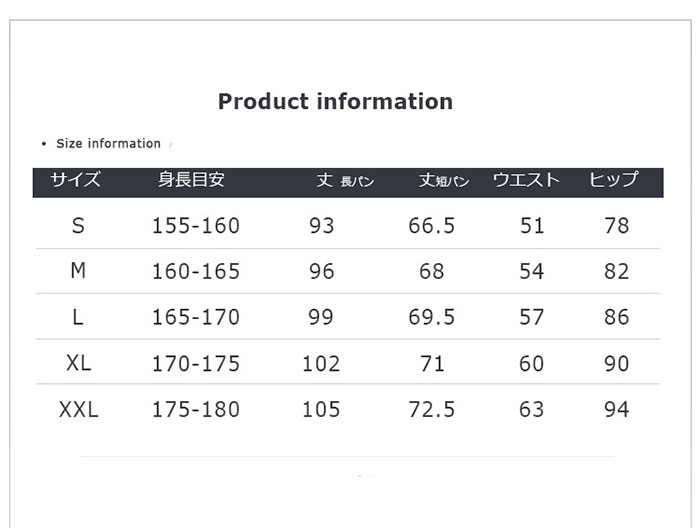Select the hip value 94
Screen dimensions: 700x528
click(617, 409)
